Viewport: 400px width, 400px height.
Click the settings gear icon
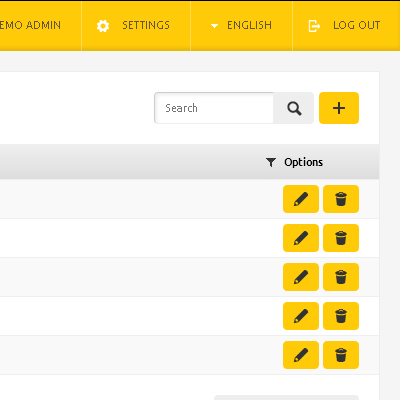[103, 26]
